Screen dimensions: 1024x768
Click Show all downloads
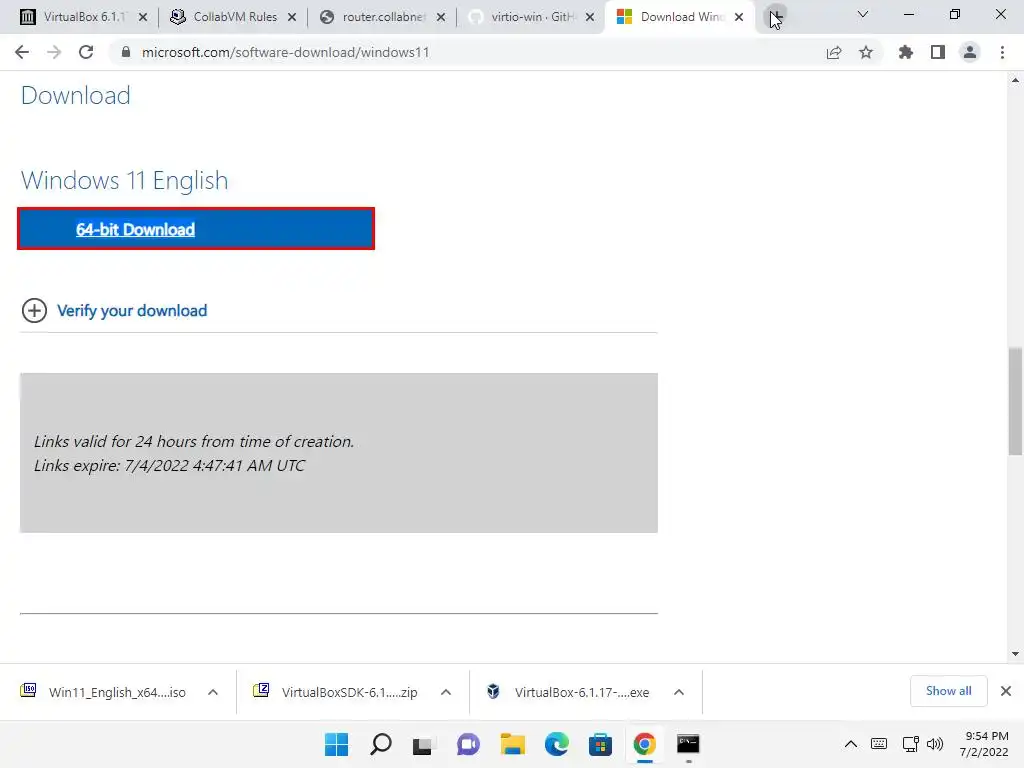point(948,691)
